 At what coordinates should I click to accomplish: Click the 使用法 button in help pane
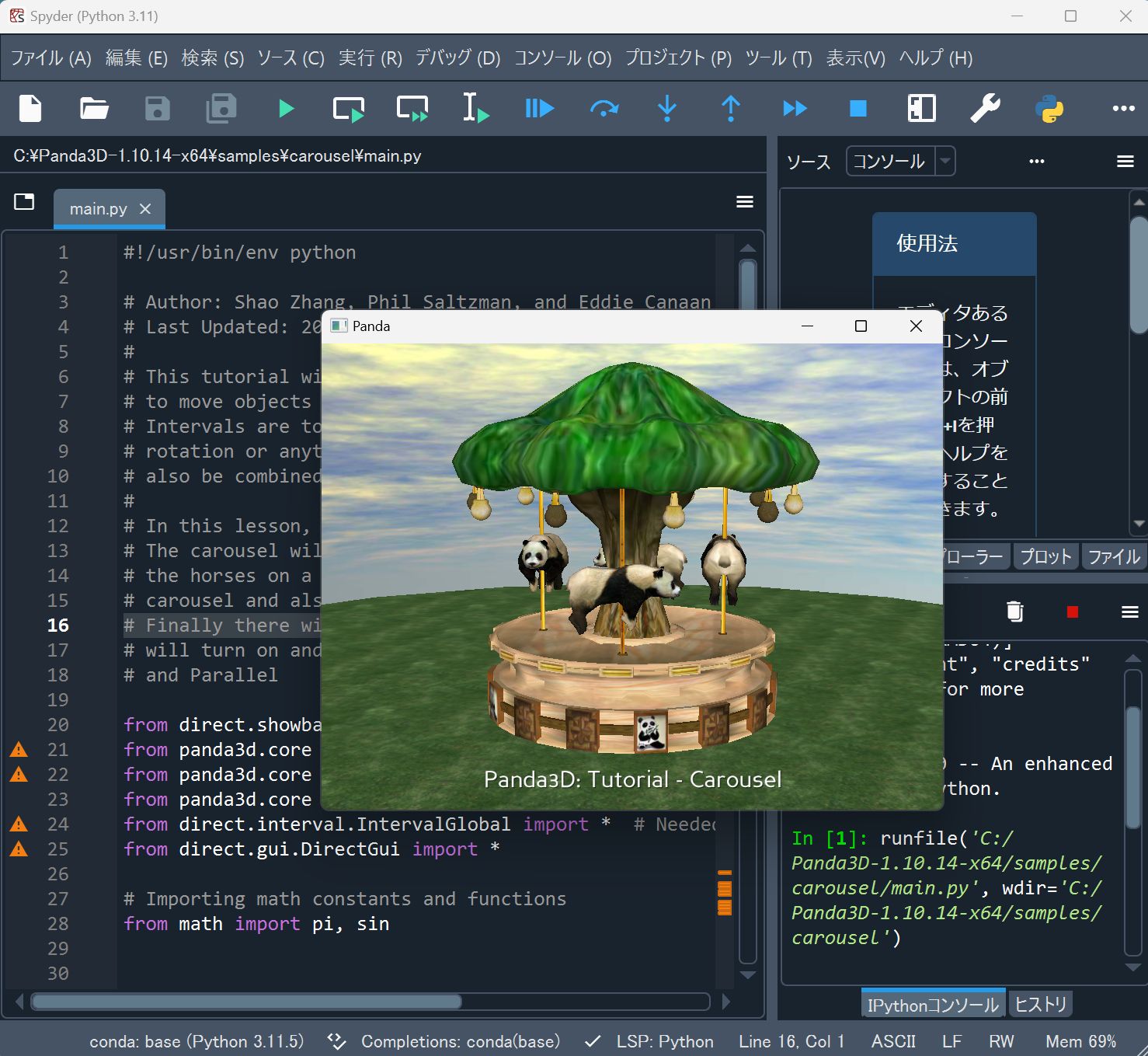pyautogui.click(x=953, y=243)
